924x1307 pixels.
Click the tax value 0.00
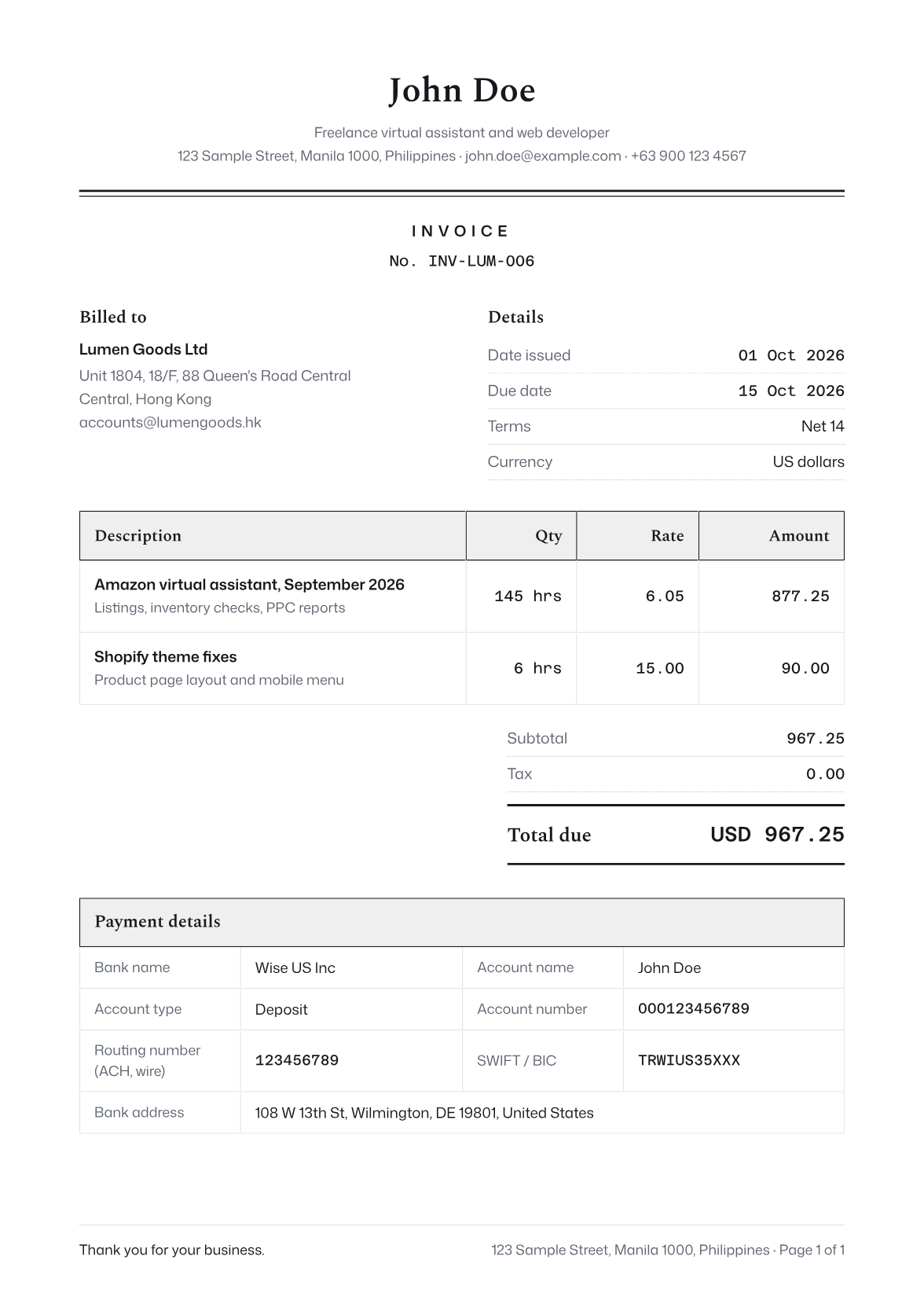[825, 774]
